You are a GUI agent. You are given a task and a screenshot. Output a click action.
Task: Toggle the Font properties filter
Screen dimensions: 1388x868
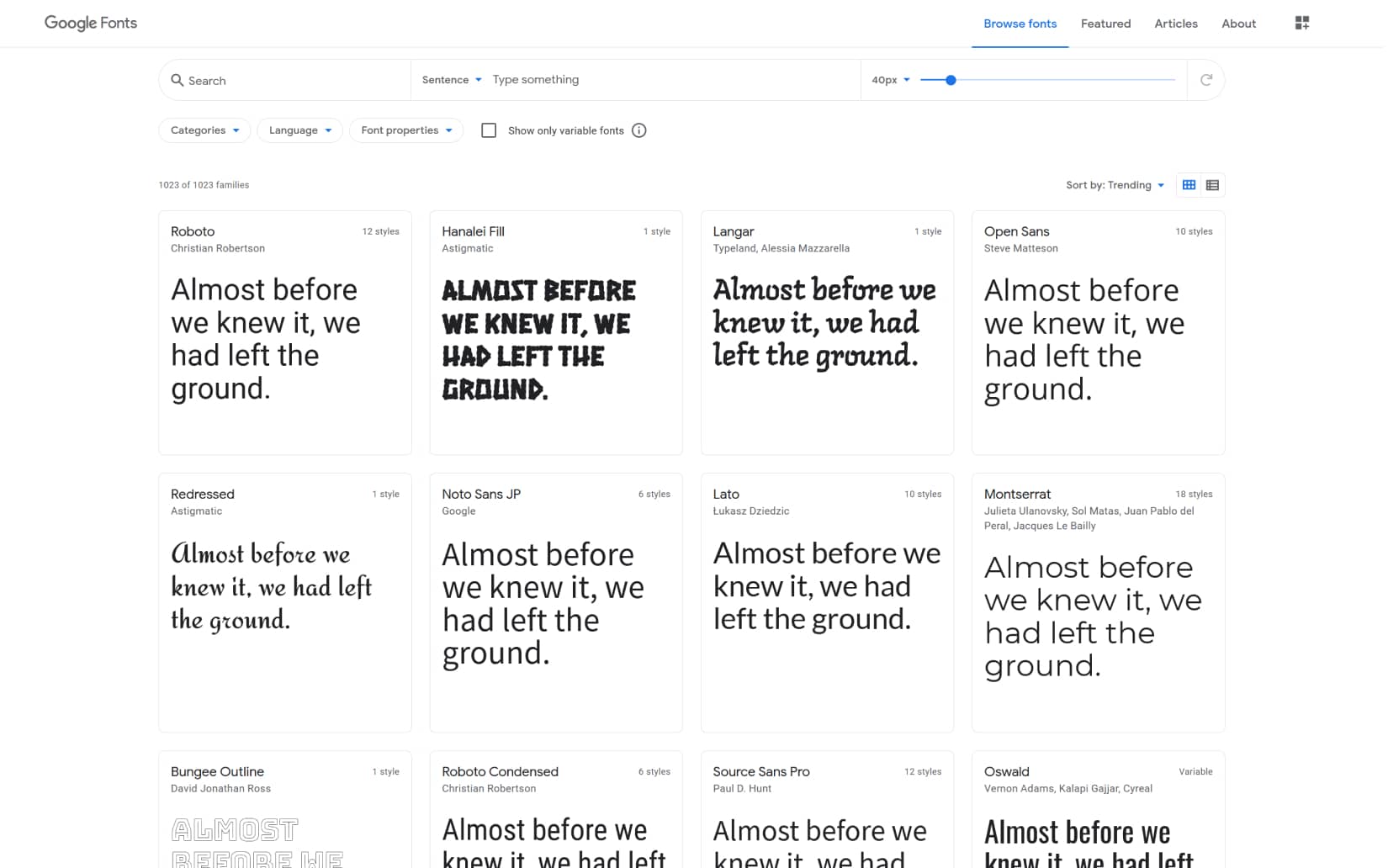pyautogui.click(x=405, y=130)
